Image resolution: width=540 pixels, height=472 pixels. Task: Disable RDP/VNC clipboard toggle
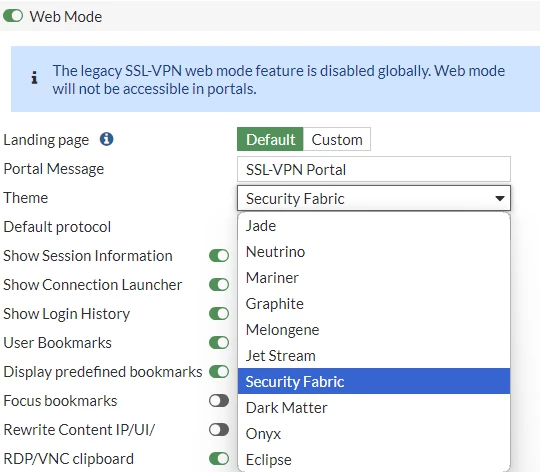point(219,459)
